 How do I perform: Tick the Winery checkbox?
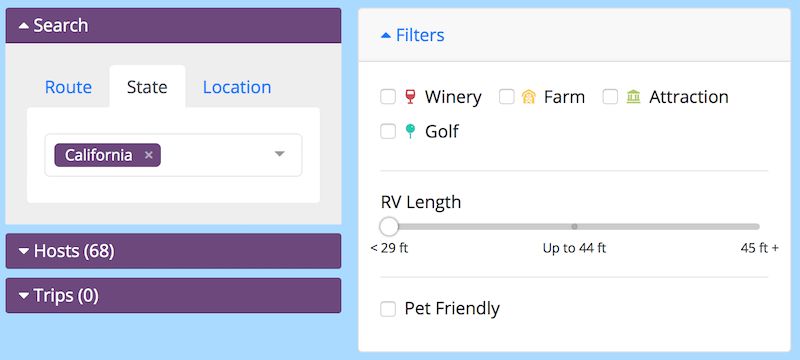pyautogui.click(x=388, y=96)
